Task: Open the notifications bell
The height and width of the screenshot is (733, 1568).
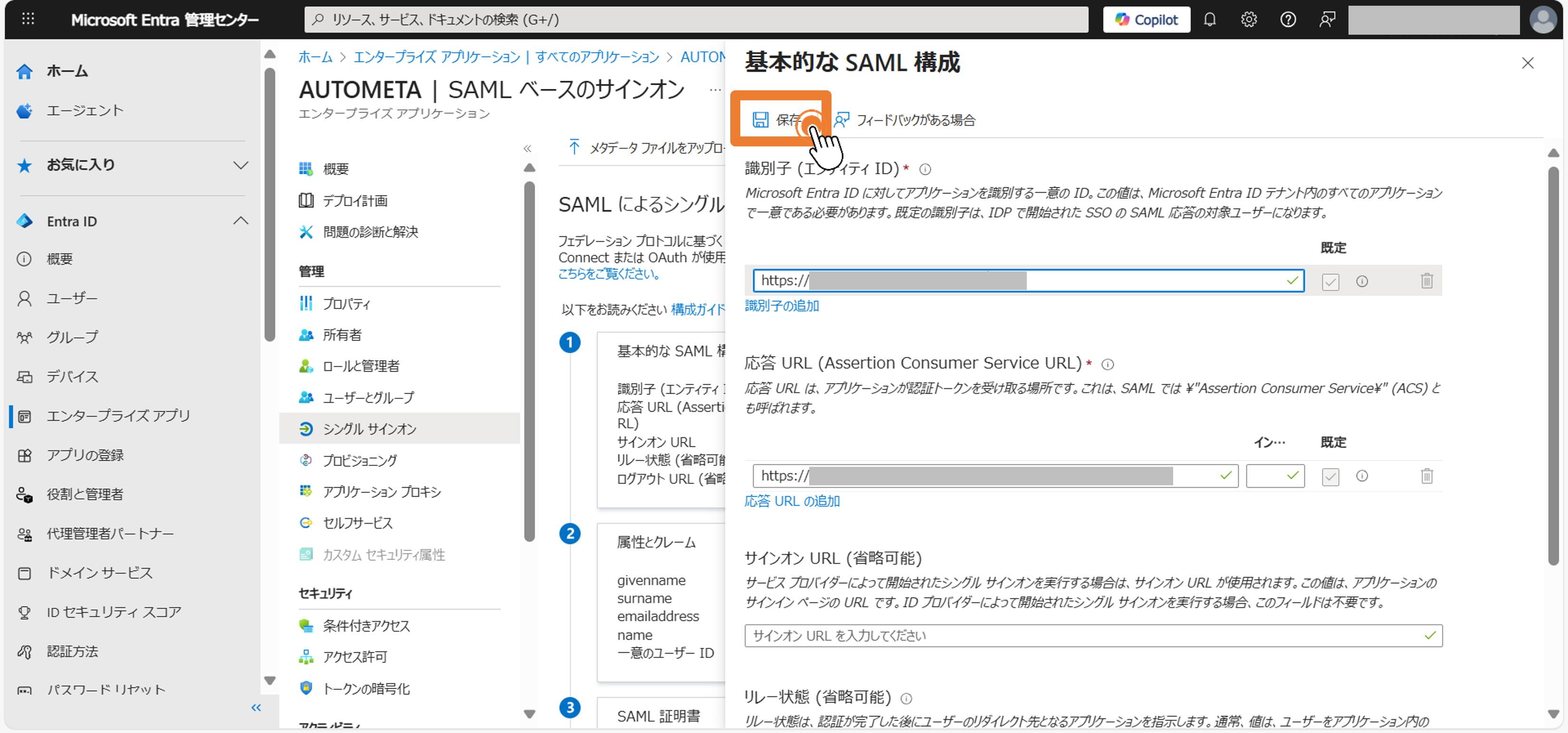Action: coord(1209,19)
